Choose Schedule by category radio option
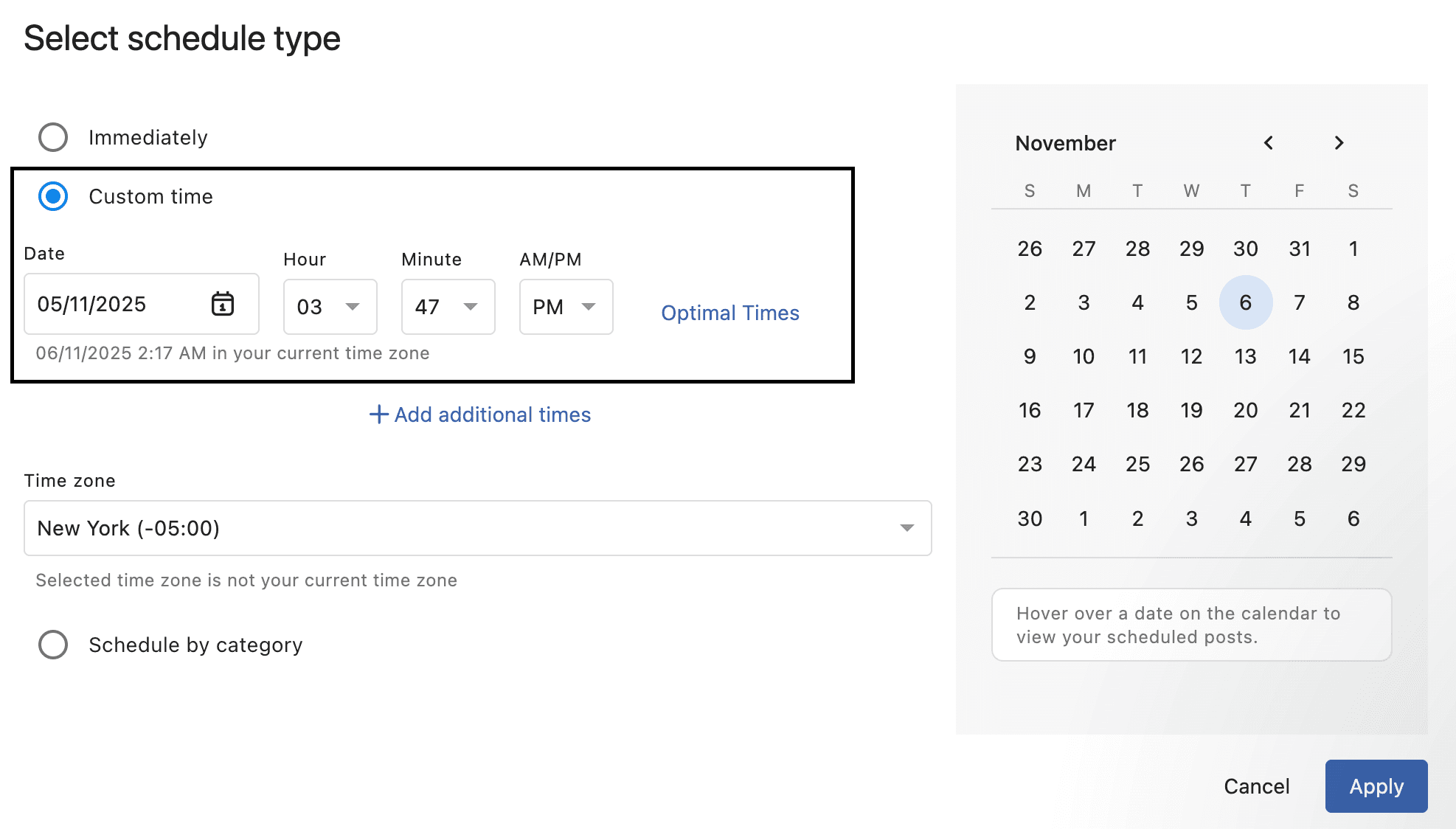The image size is (1456, 829). coord(53,645)
